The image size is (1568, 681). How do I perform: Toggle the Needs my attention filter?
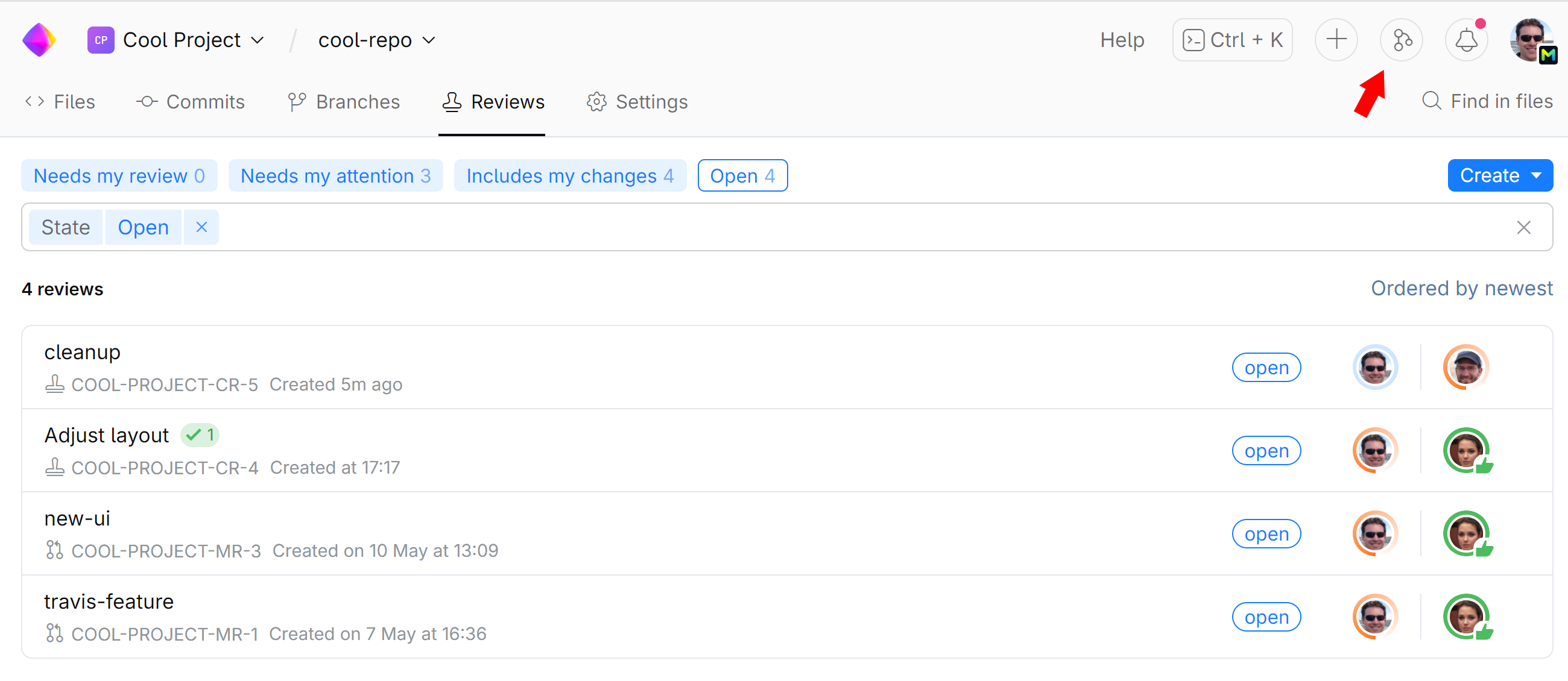[335, 176]
